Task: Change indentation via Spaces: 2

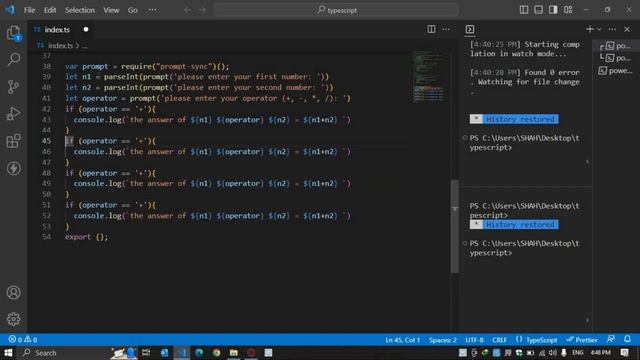Action: [x=442, y=340]
